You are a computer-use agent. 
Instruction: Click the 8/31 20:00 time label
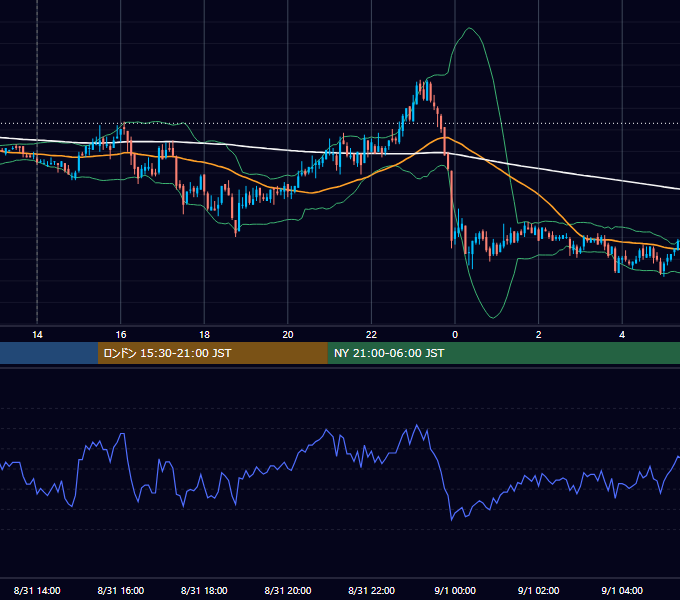click(x=288, y=590)
